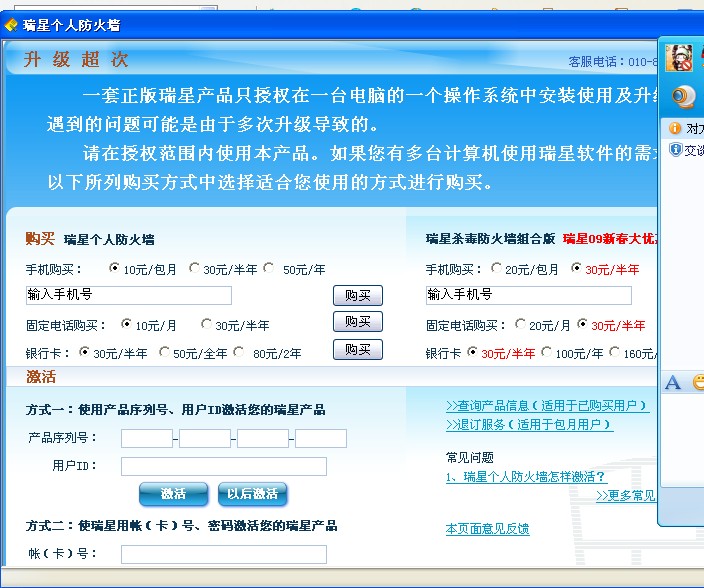Viewport: 704px width, 588px height.
Task: Select bank card 50元/全年 option
Action: click(164, 352)
